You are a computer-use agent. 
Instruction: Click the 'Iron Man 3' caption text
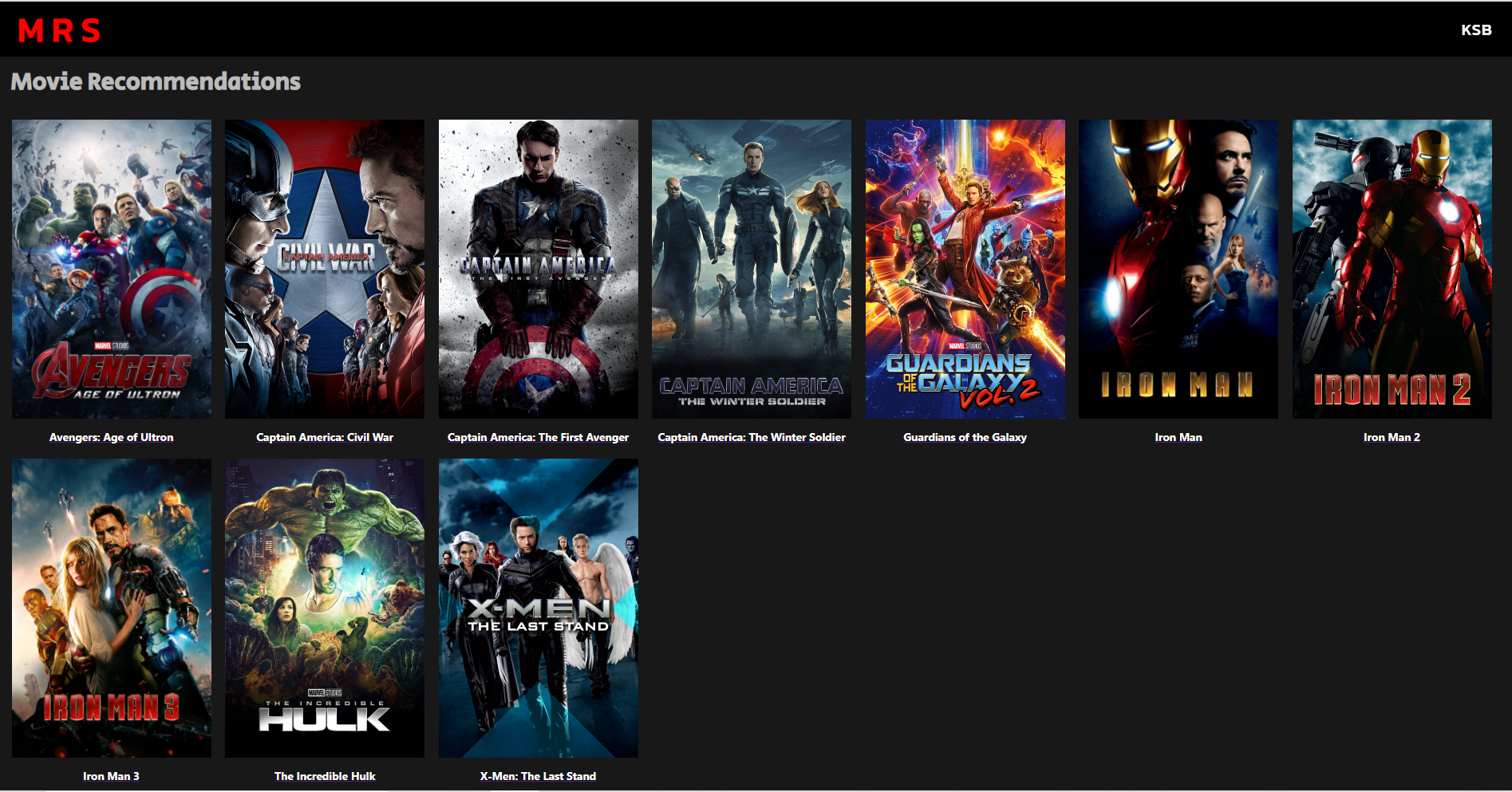coord(112,776)
